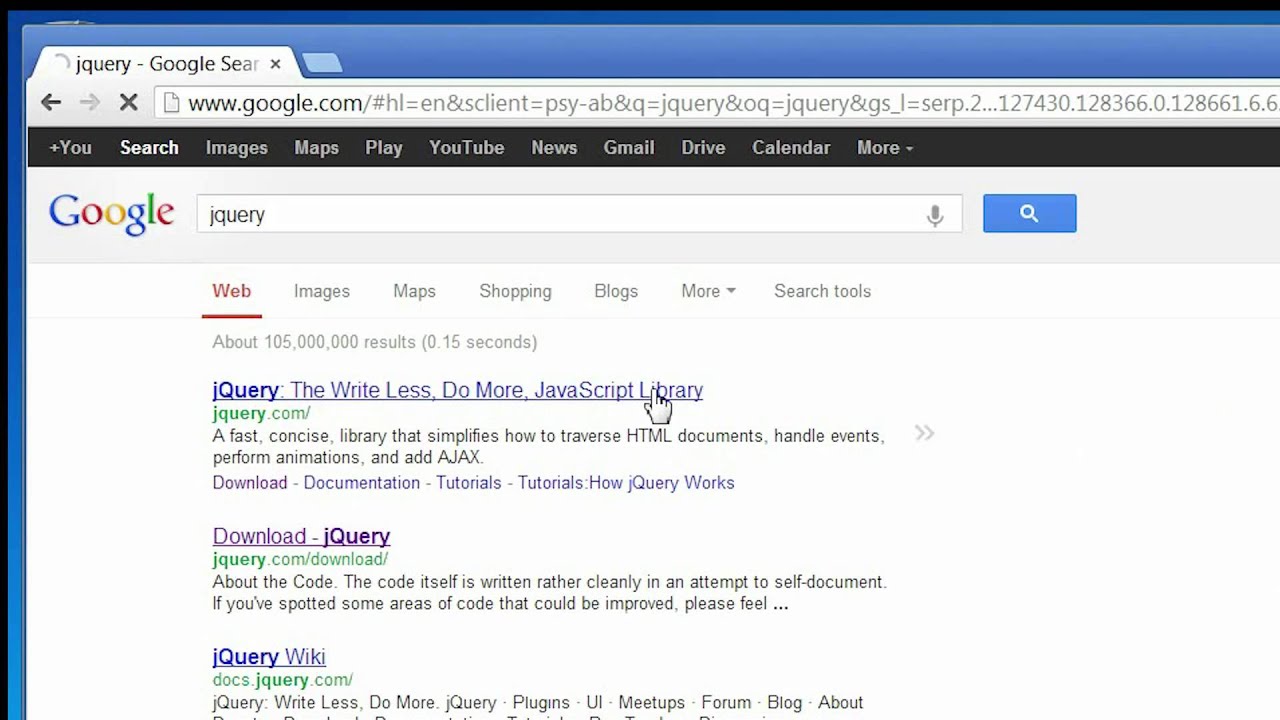This screenshot has width=1280, height=720.
Task: Open Images in the black Google bar
Action: tap(236, 147)
